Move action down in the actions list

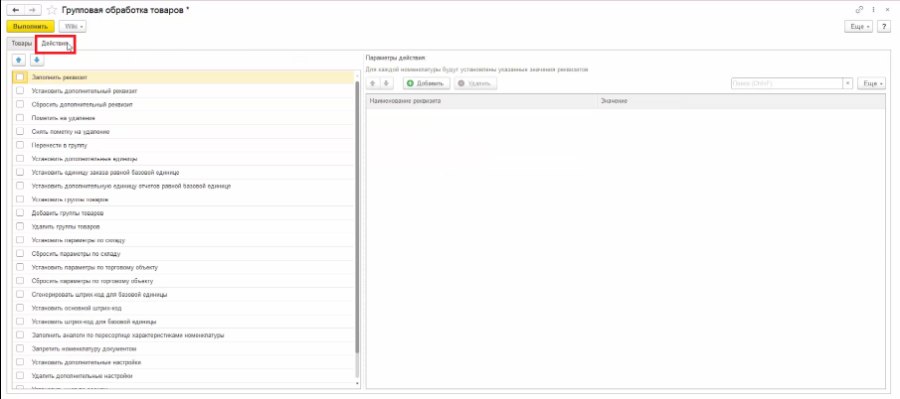(37, 60)
